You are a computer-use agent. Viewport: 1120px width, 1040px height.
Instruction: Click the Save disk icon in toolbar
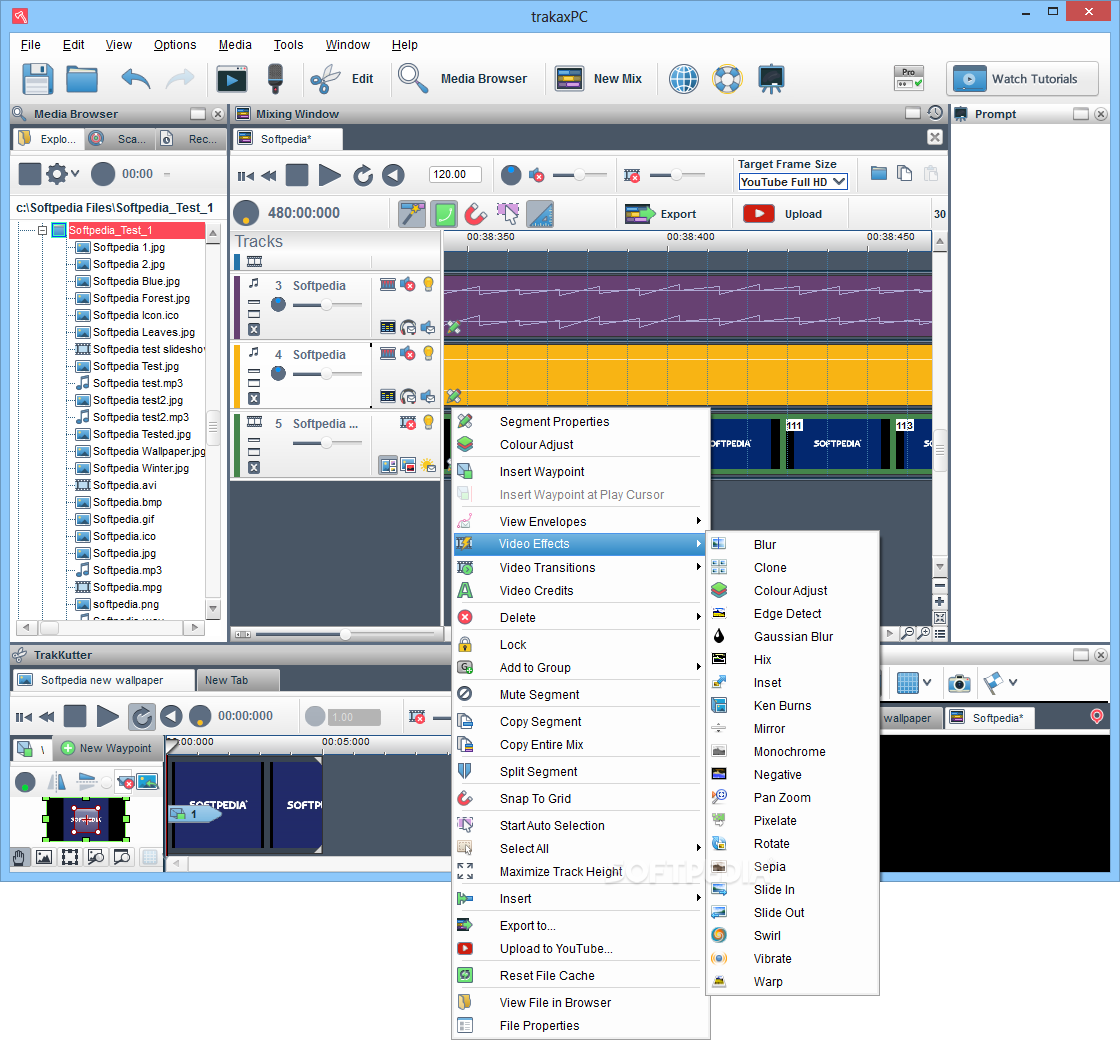[x=37, y=79]
